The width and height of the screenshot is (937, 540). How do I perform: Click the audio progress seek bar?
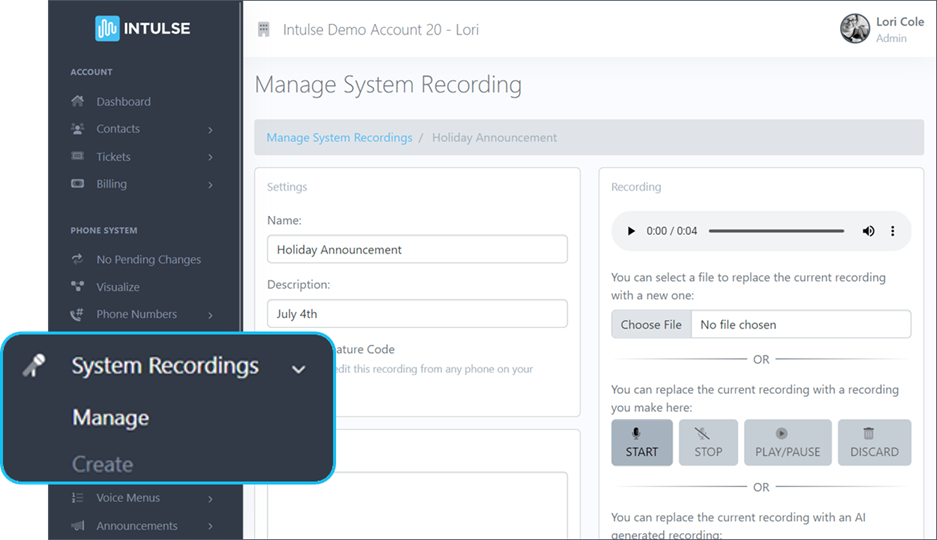point(776,231)
